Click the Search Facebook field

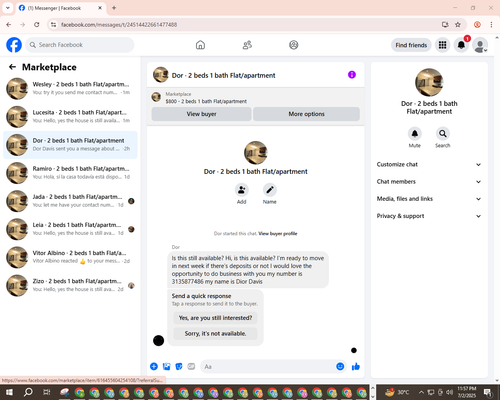click(x=80, y=45)
